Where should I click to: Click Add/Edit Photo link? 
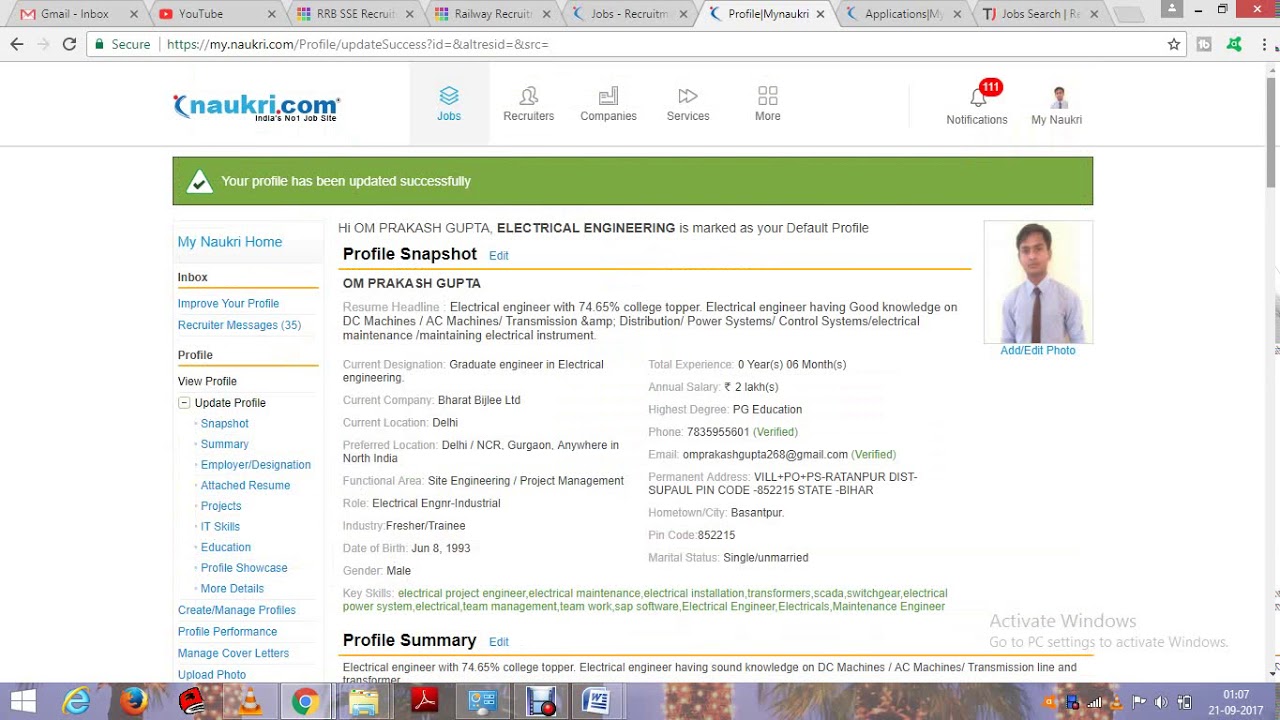coord(1038,350)
